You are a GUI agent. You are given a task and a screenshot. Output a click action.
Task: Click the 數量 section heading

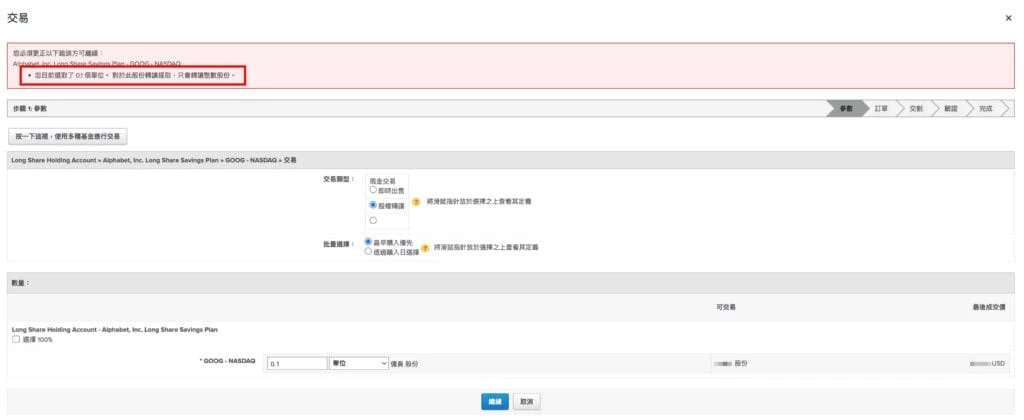point(21,283)
